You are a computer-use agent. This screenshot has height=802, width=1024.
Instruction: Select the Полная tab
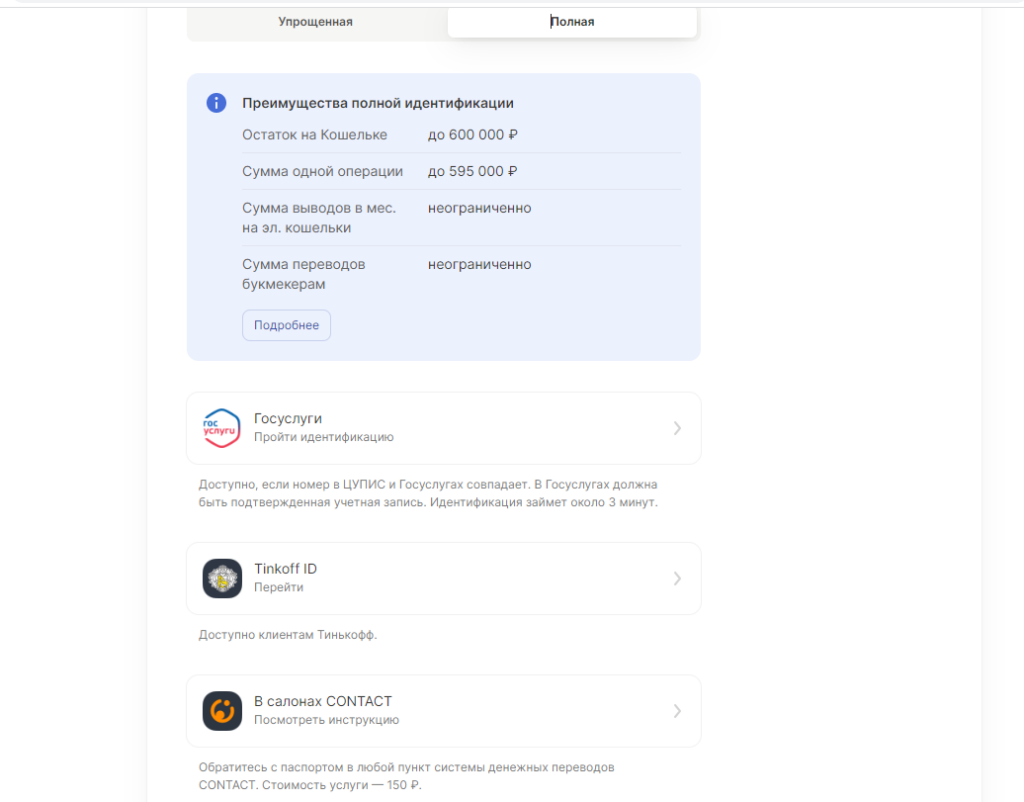pyautogui.click(x=572, y=22)
